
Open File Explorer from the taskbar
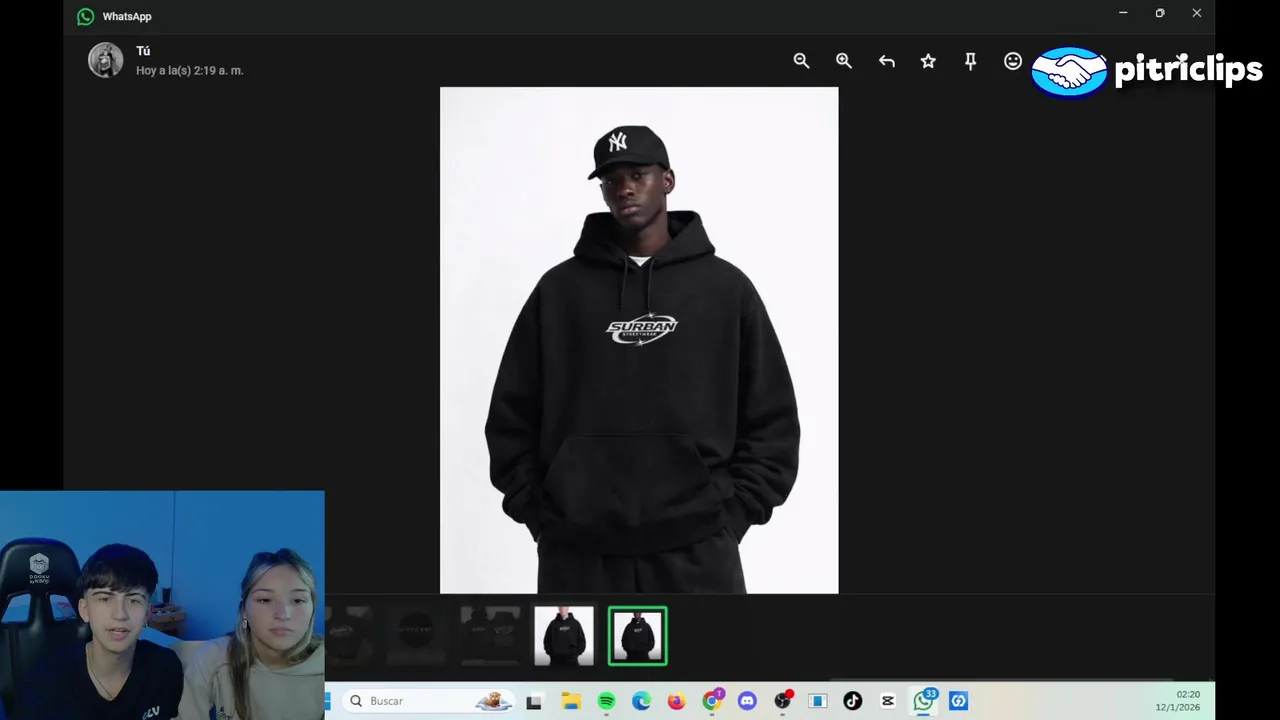coord(570,701)
